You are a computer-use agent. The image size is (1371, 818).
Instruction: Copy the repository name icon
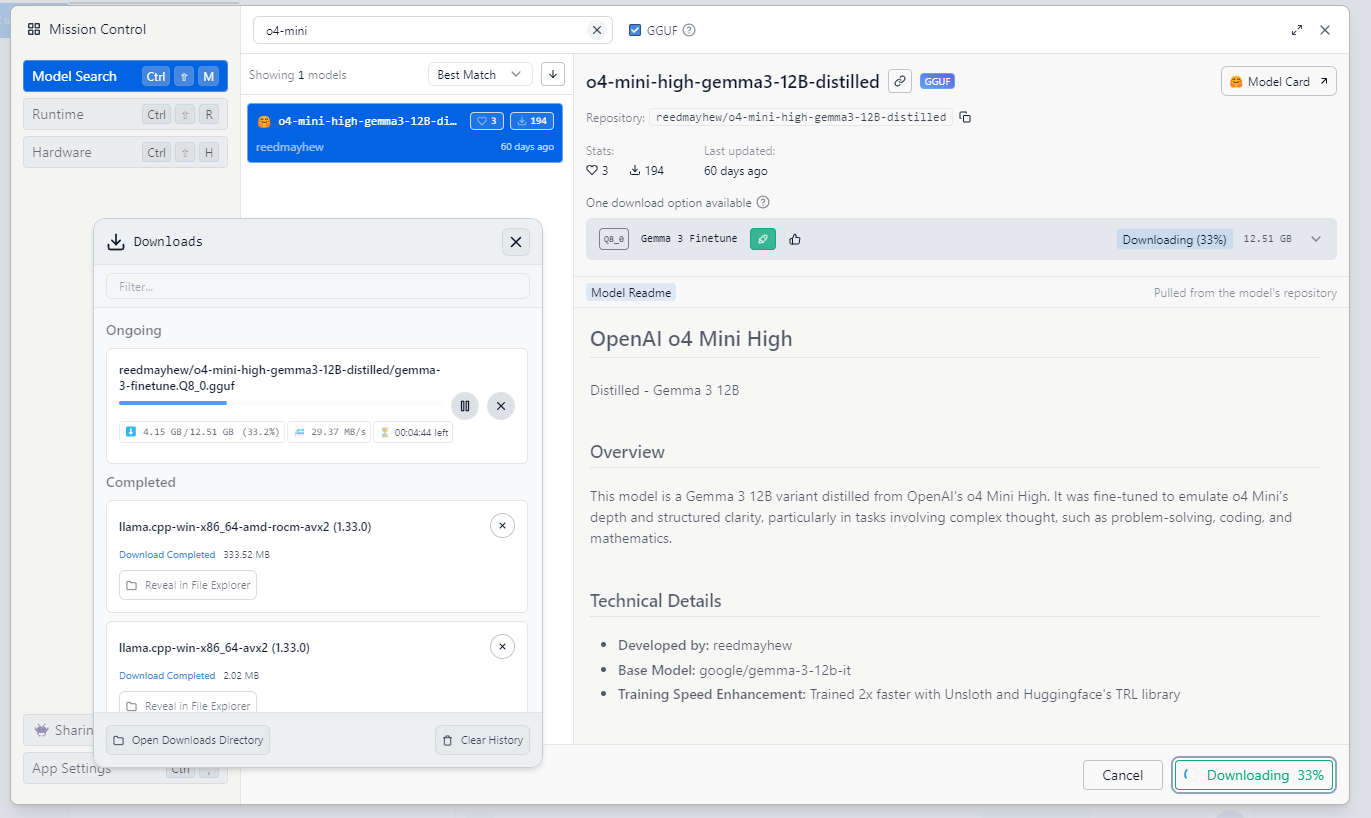coord(965,117)
